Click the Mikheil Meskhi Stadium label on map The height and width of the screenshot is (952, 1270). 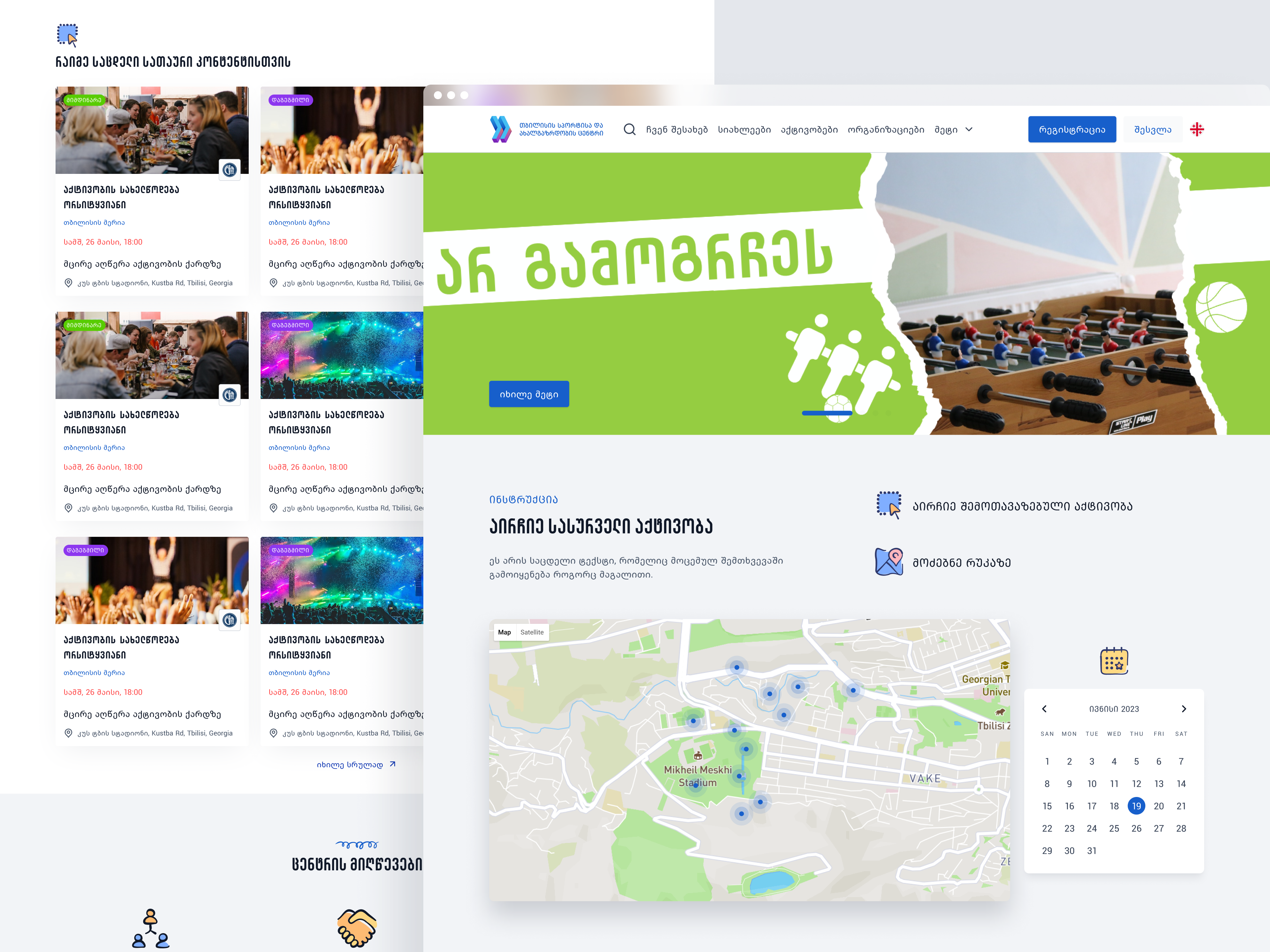[x=697, y=776]
